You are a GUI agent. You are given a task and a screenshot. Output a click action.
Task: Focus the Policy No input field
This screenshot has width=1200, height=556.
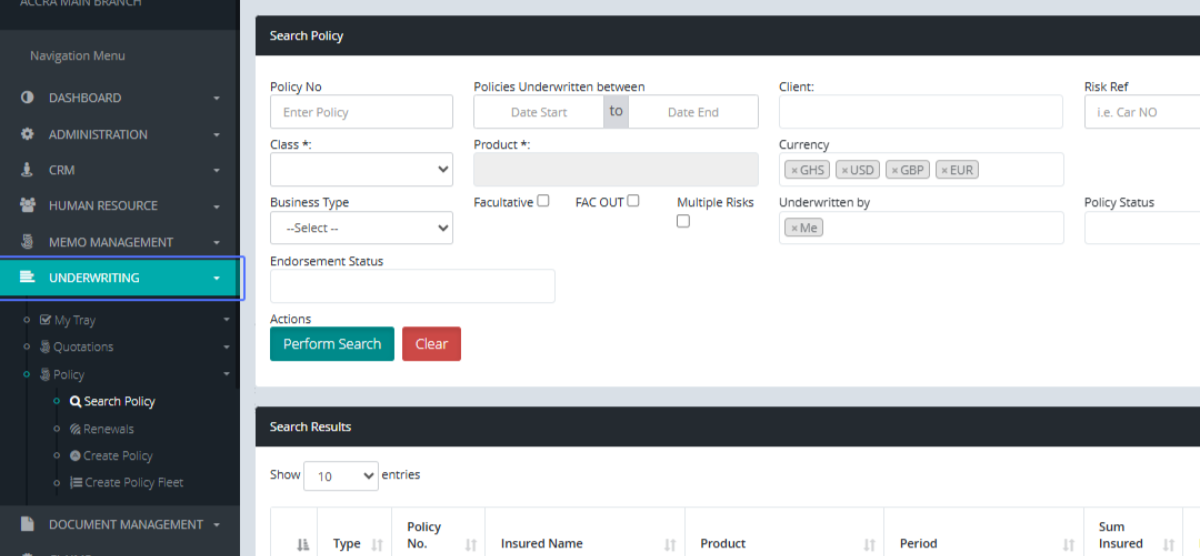(x=361, y=112)
